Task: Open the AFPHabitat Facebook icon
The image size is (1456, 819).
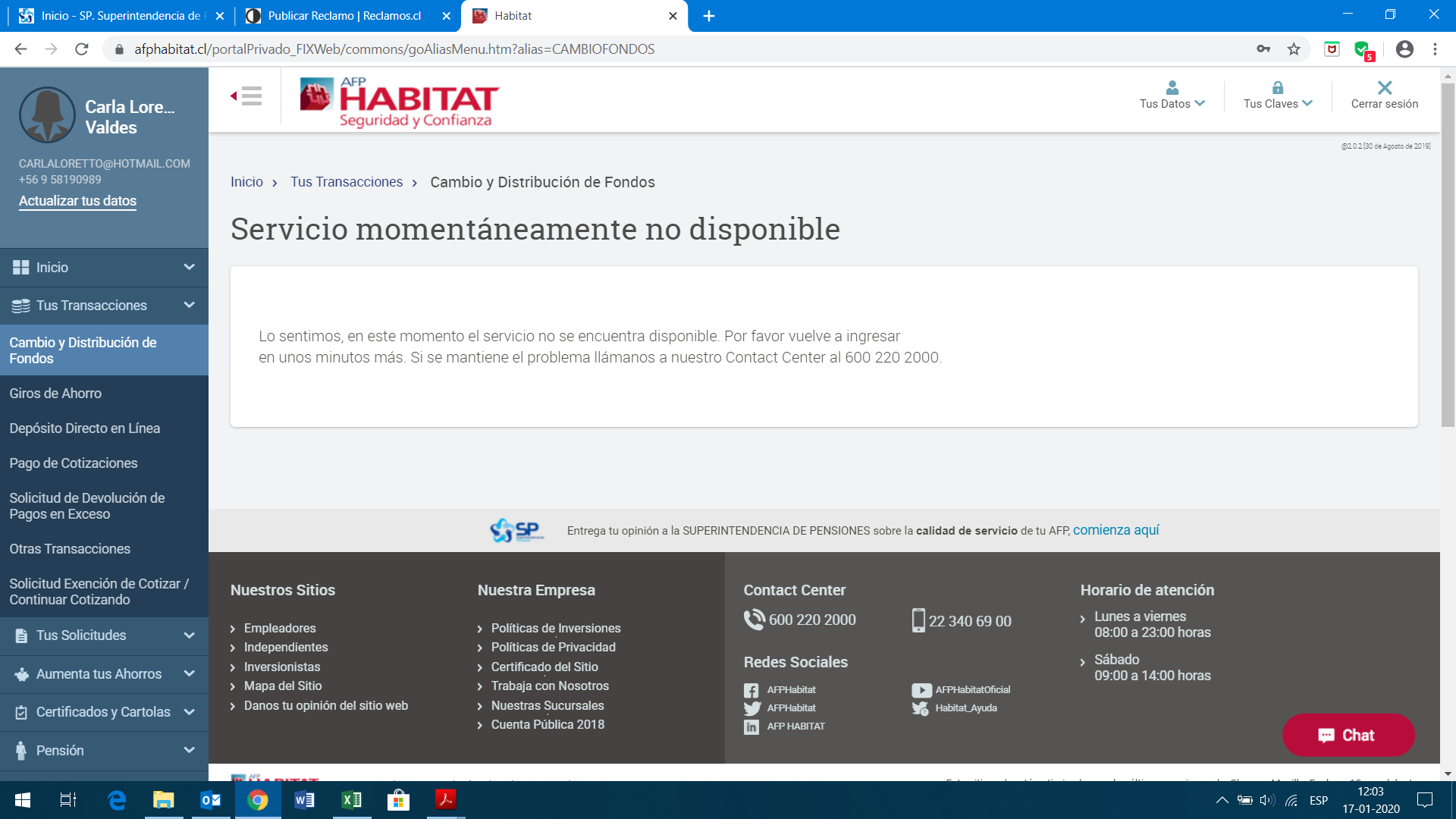Action: 751,690
